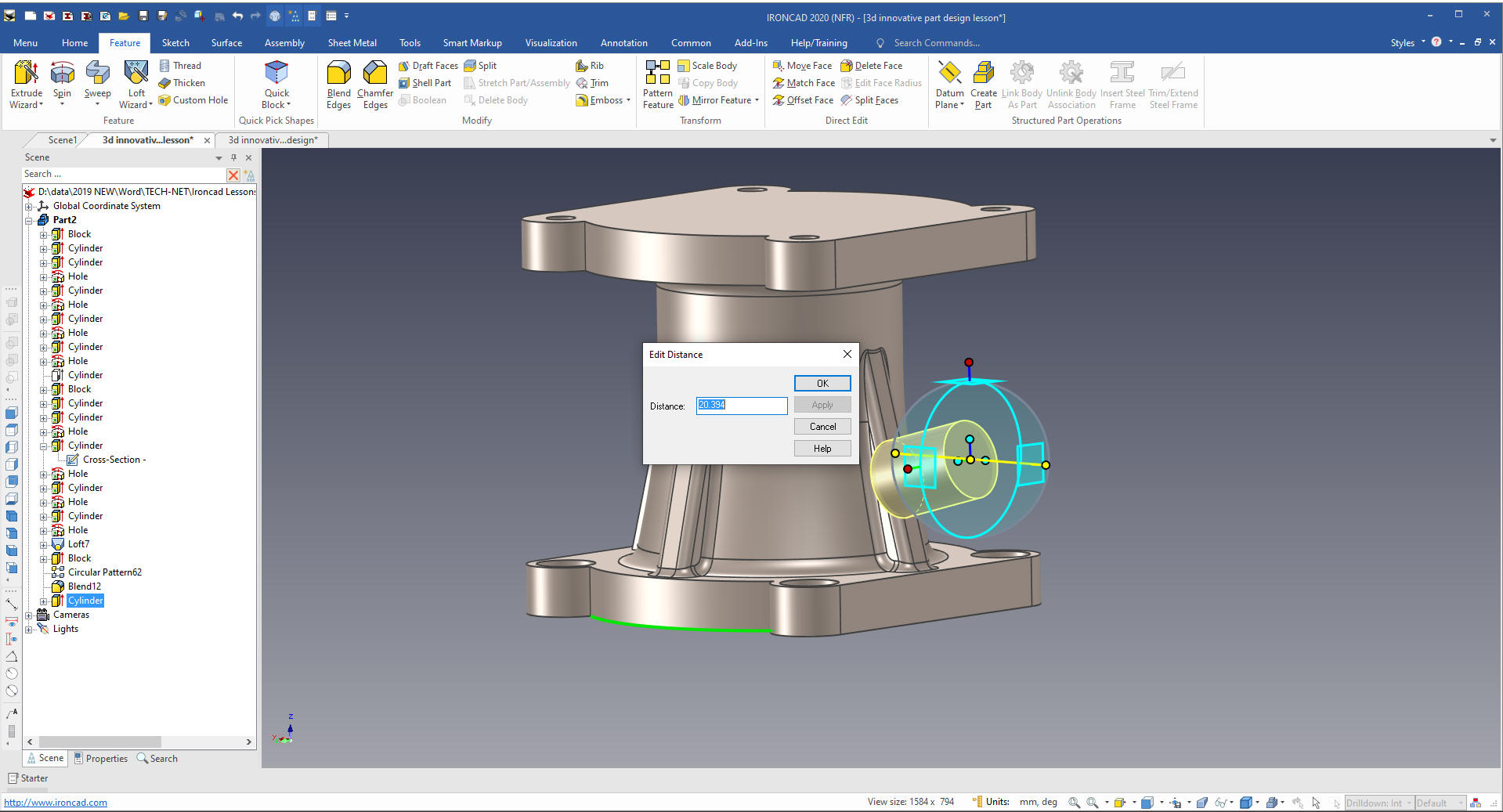This screenshot has height=812, width=1503.
Task: Click OK in Edit Distance dialog
Action: [822, 384]
